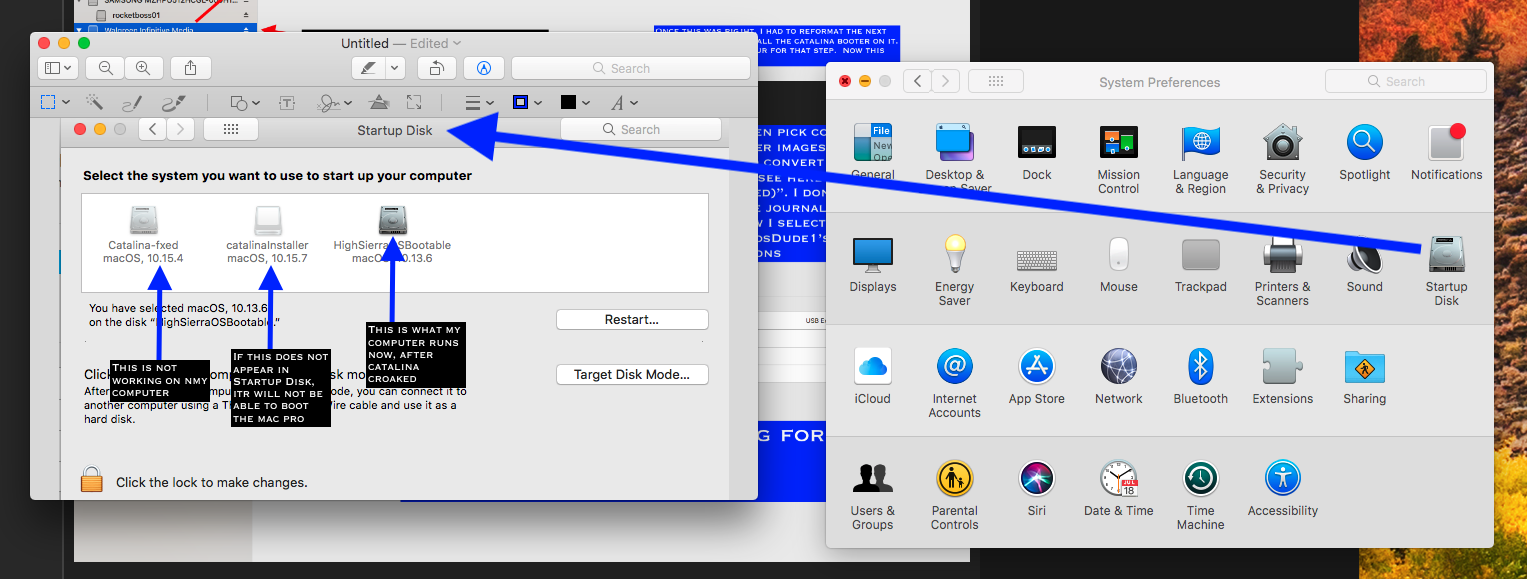Open the Shape Style line thickness menu
1527x579 pixels.
(x=481, y=102)
